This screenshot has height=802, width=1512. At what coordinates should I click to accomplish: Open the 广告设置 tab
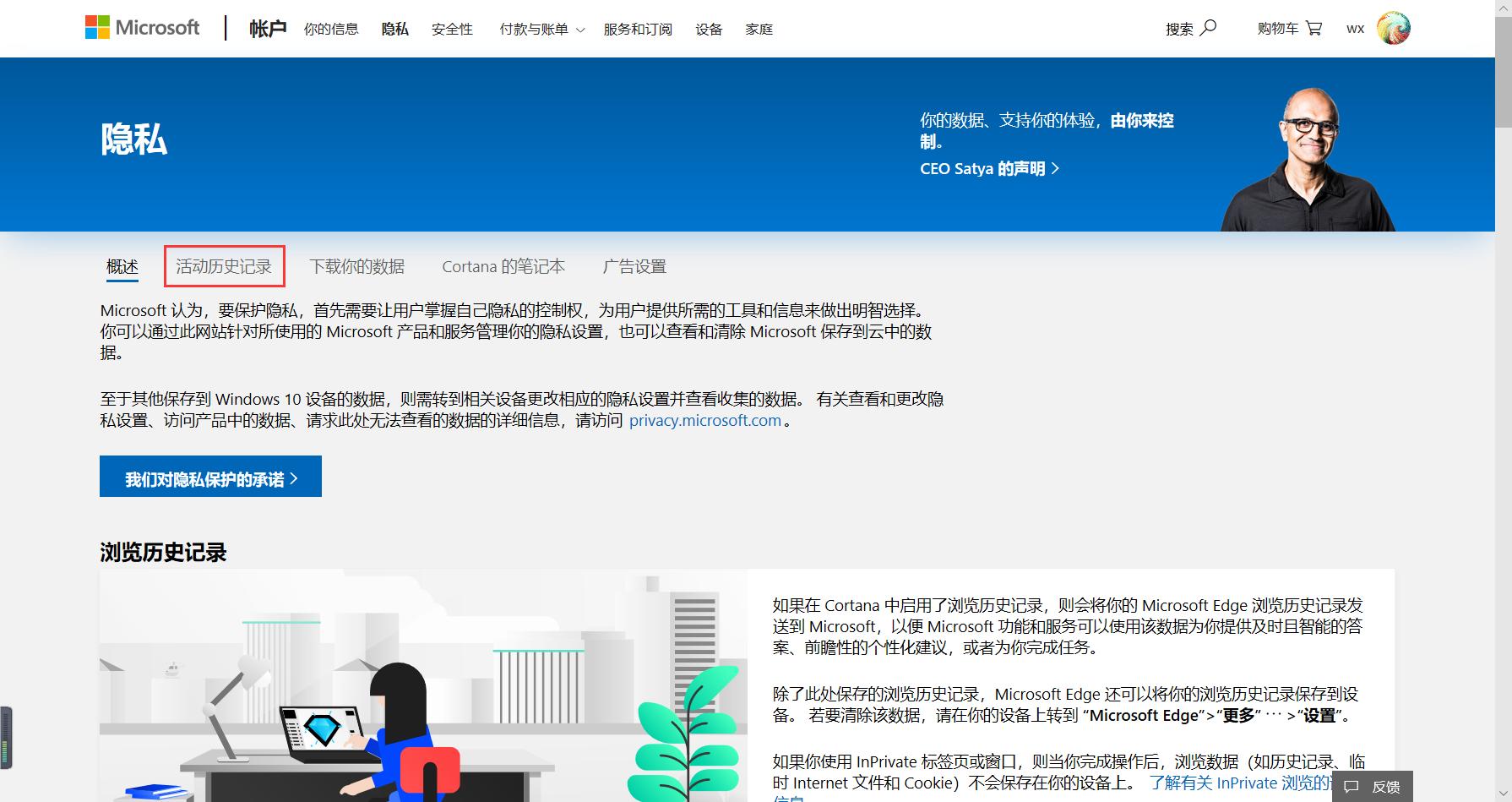tap(634, 265)
